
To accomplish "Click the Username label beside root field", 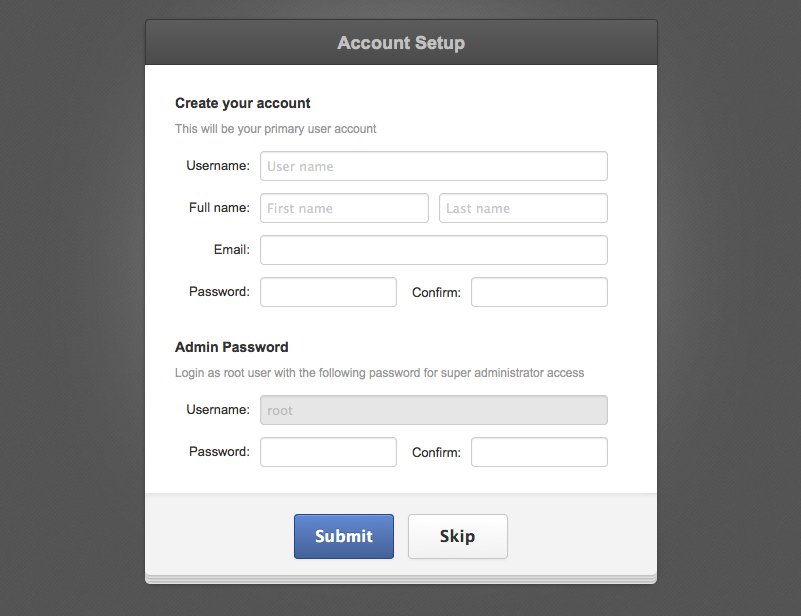I will tap(218, 410).
